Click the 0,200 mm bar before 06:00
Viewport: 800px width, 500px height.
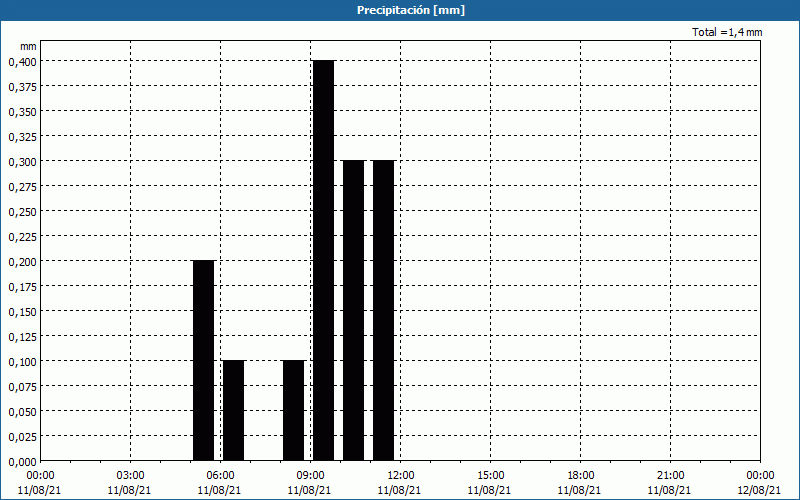[204, 360]
